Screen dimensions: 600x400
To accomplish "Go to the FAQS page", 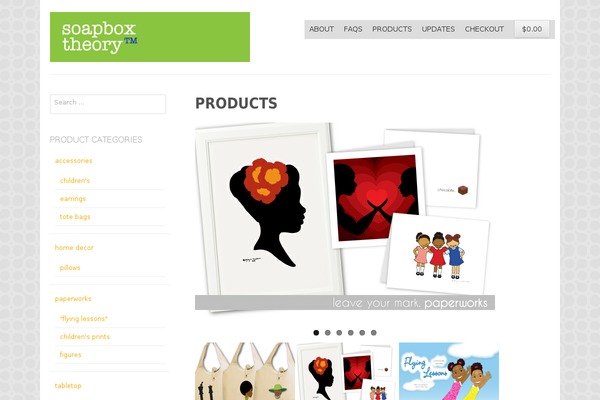I will tap(353, 29).
